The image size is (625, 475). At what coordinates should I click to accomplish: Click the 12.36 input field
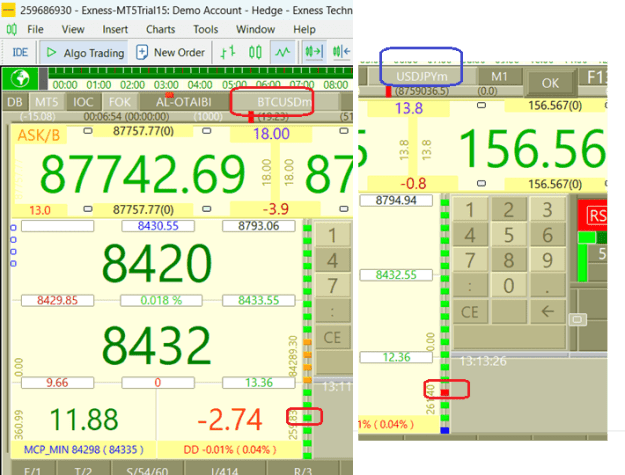pos(396,357)
